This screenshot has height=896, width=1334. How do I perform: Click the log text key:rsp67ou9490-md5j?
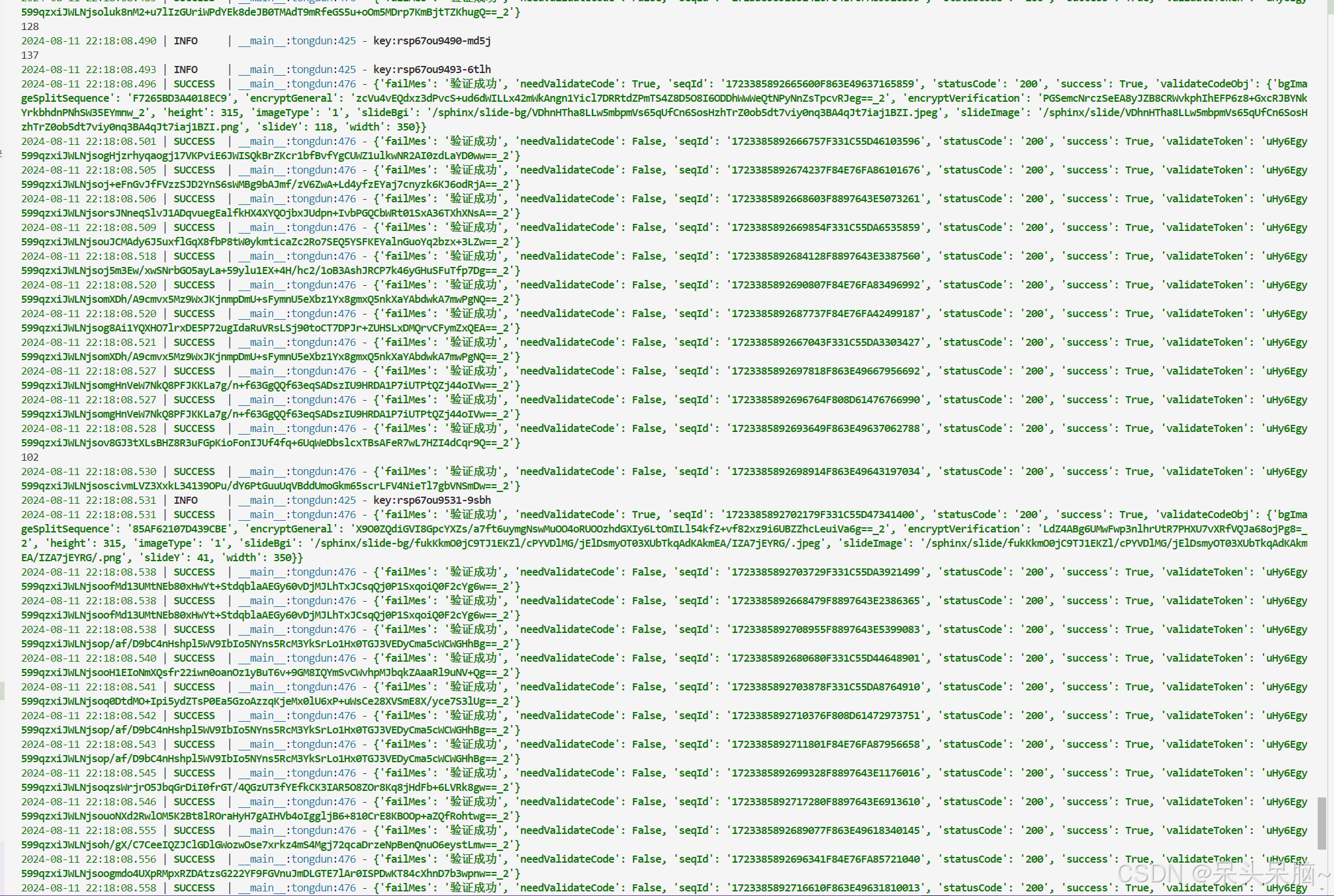point(431,41)
